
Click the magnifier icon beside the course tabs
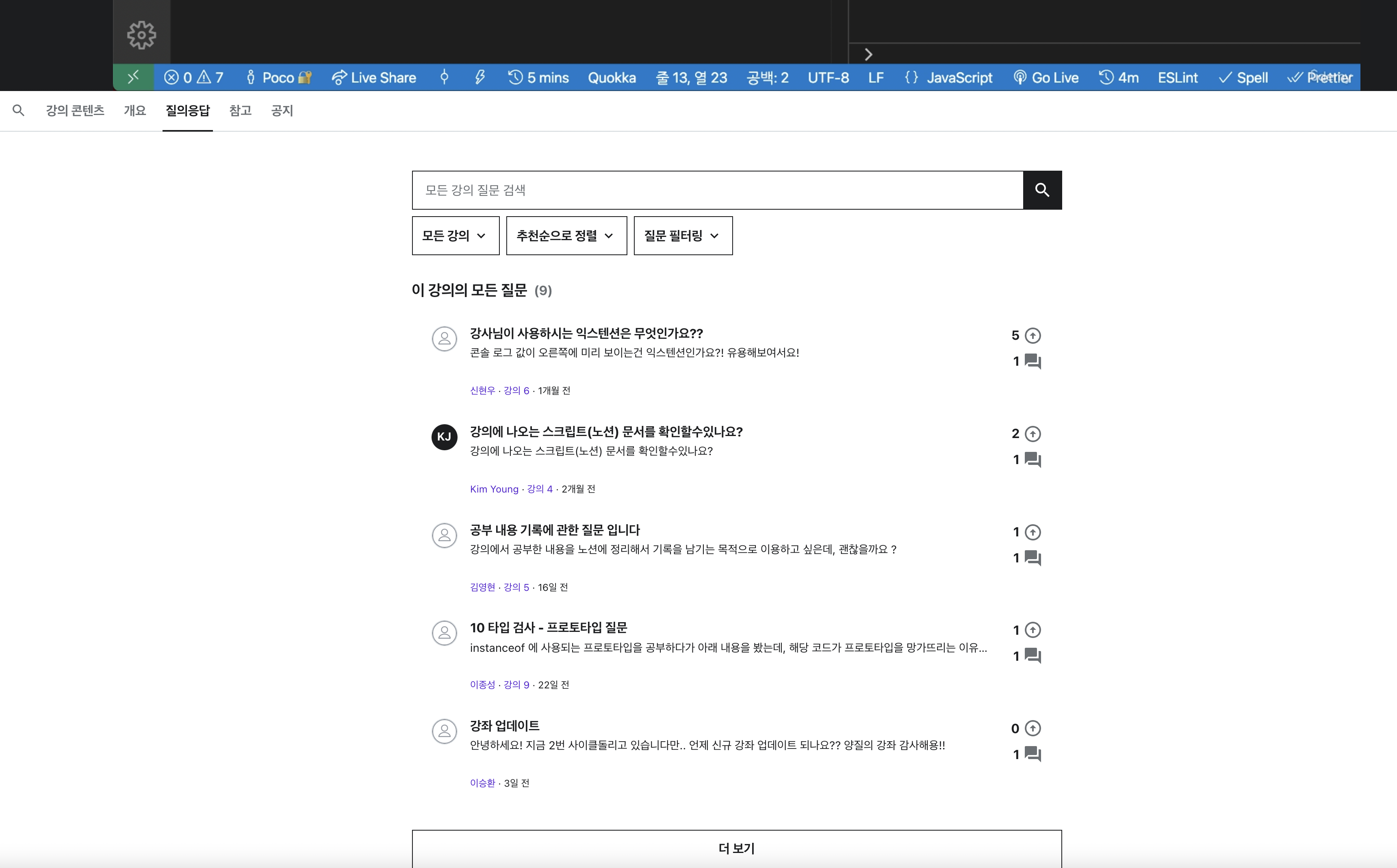pyautogui.click(x=18, y=110)
